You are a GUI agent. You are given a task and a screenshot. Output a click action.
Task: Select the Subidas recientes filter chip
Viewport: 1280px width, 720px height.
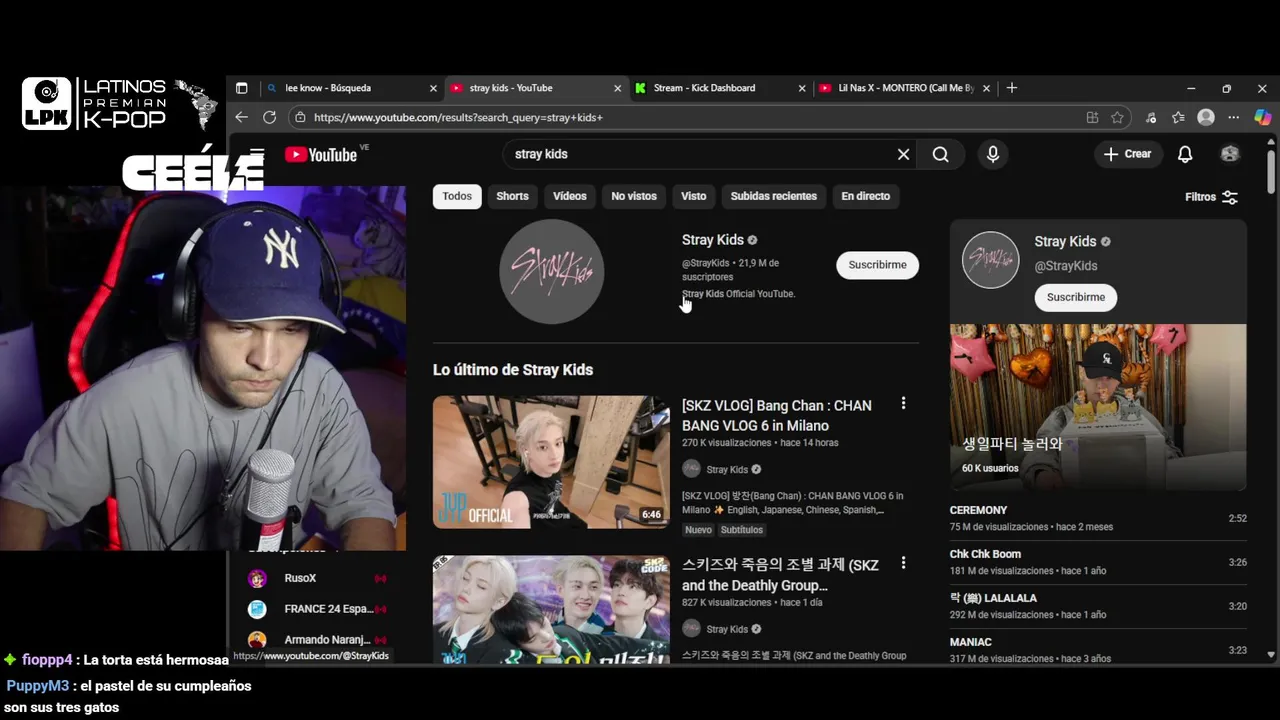(x=774, y=196)
